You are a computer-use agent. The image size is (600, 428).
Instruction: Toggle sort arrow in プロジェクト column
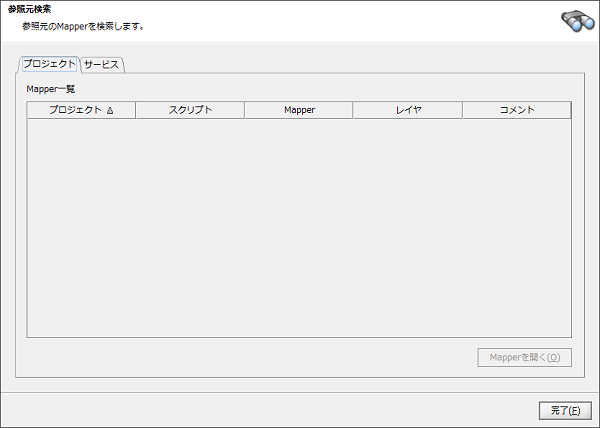pos(110,111)
